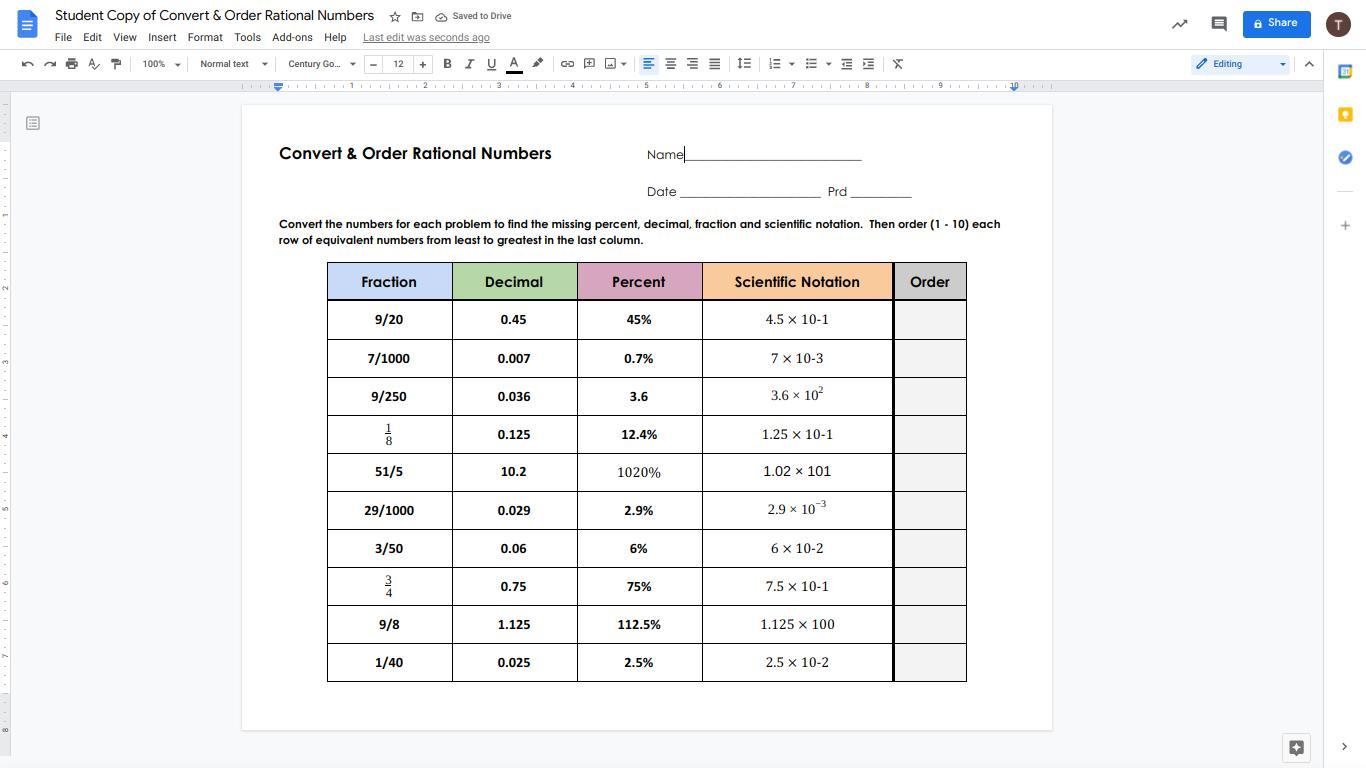Click the font size field
The width and height of the screenshot is (1366, 768).
pyautogui.click(x=398, y=64)
